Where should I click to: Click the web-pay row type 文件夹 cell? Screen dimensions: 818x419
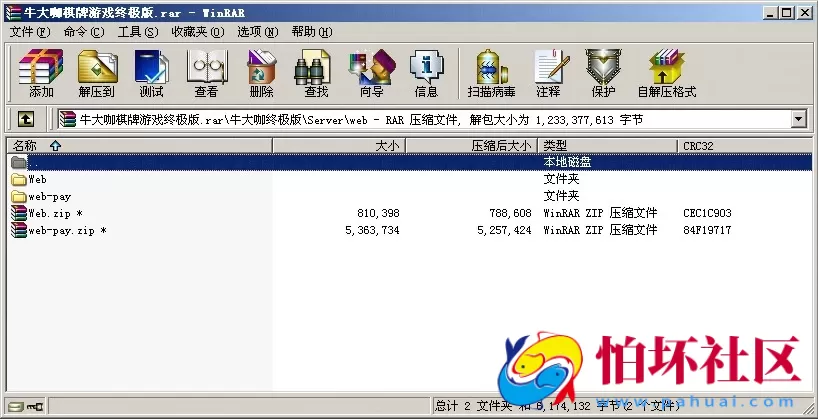click(561, 196)
